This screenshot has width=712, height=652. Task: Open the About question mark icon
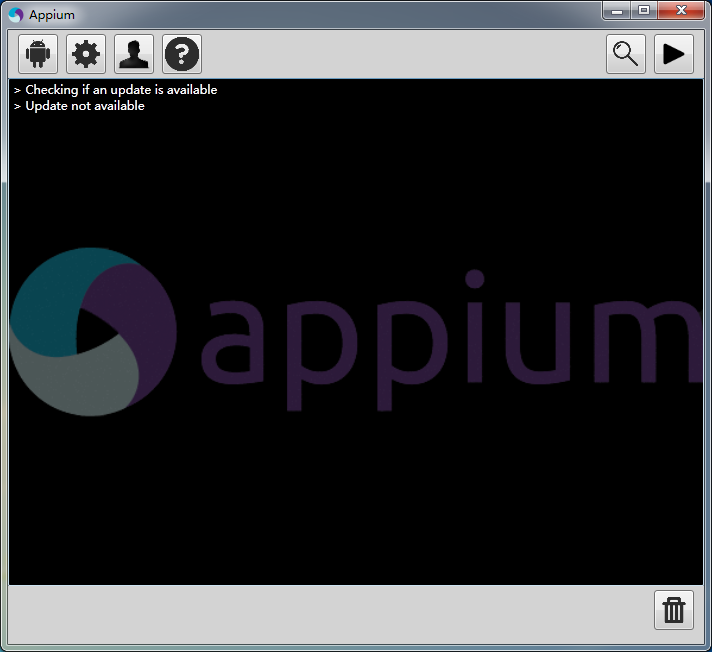coord(182,54)
